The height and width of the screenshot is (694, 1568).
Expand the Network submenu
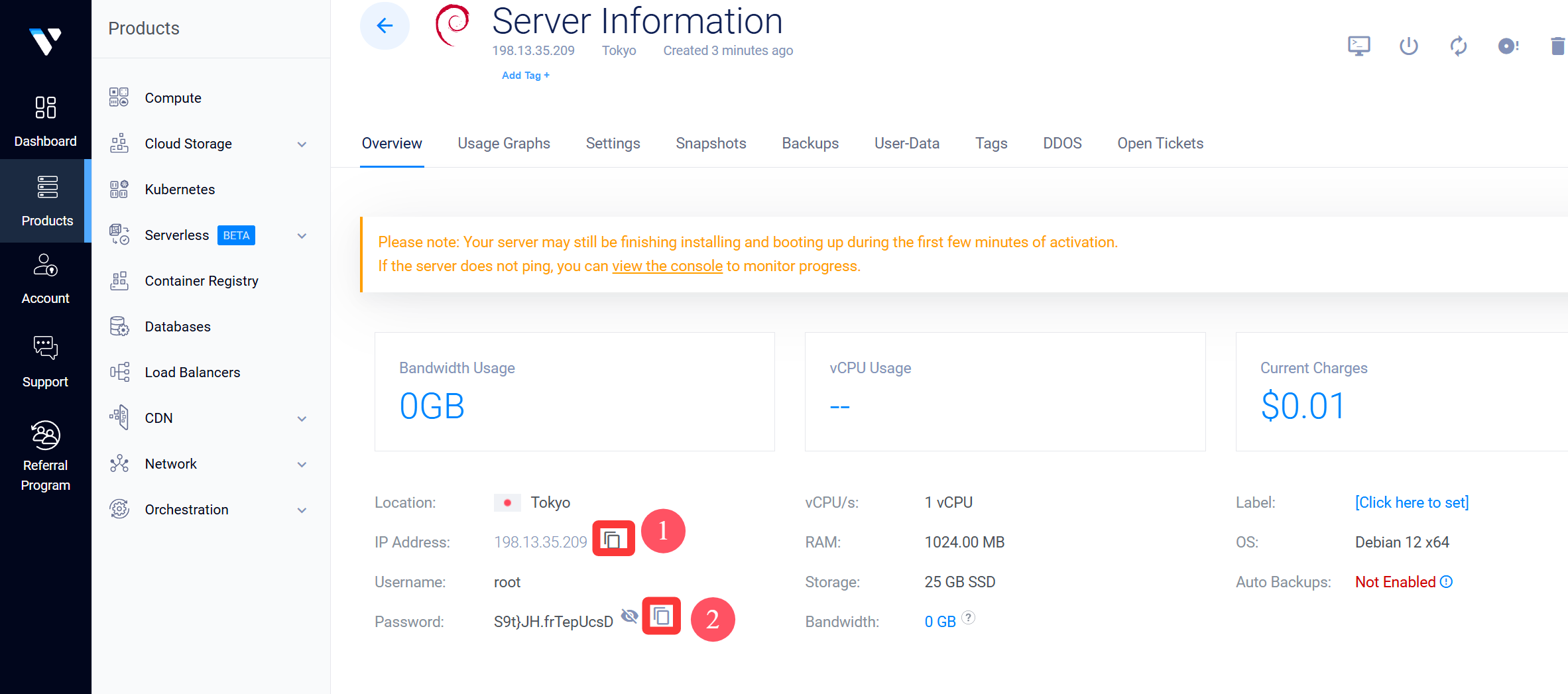pos(302,465)
